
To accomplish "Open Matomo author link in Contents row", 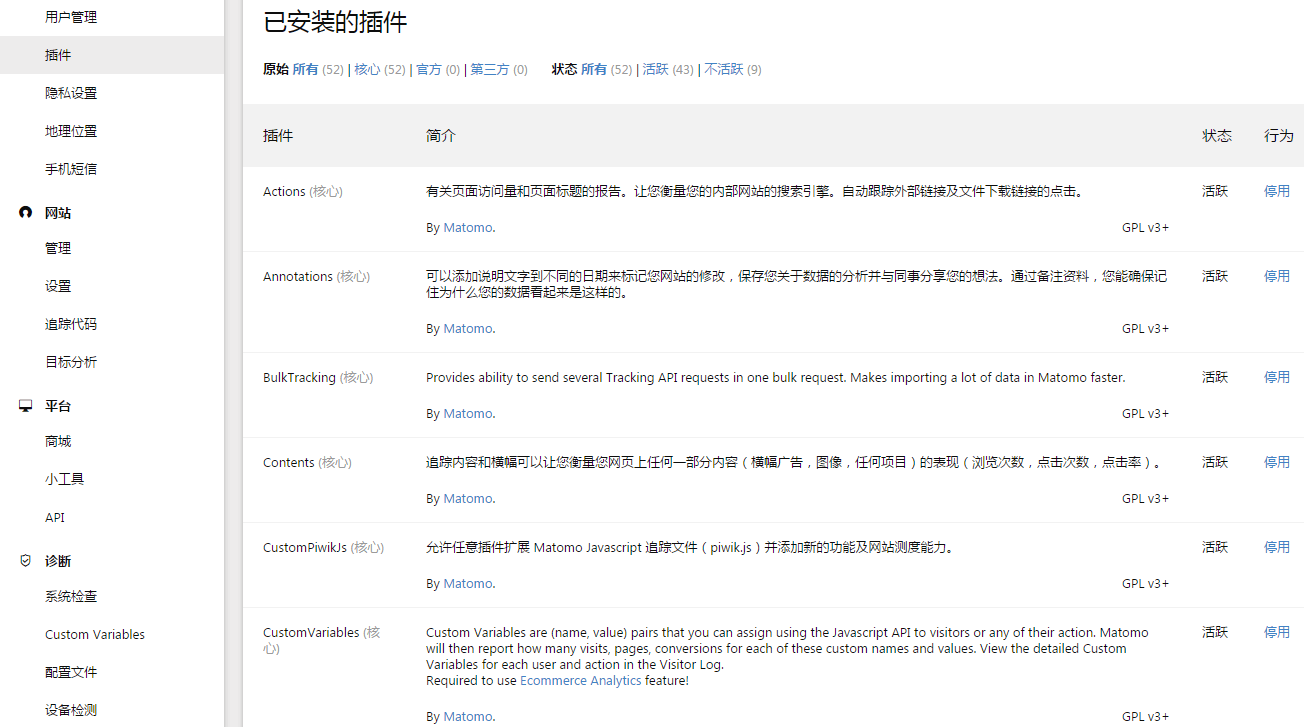I will point(468,498).
